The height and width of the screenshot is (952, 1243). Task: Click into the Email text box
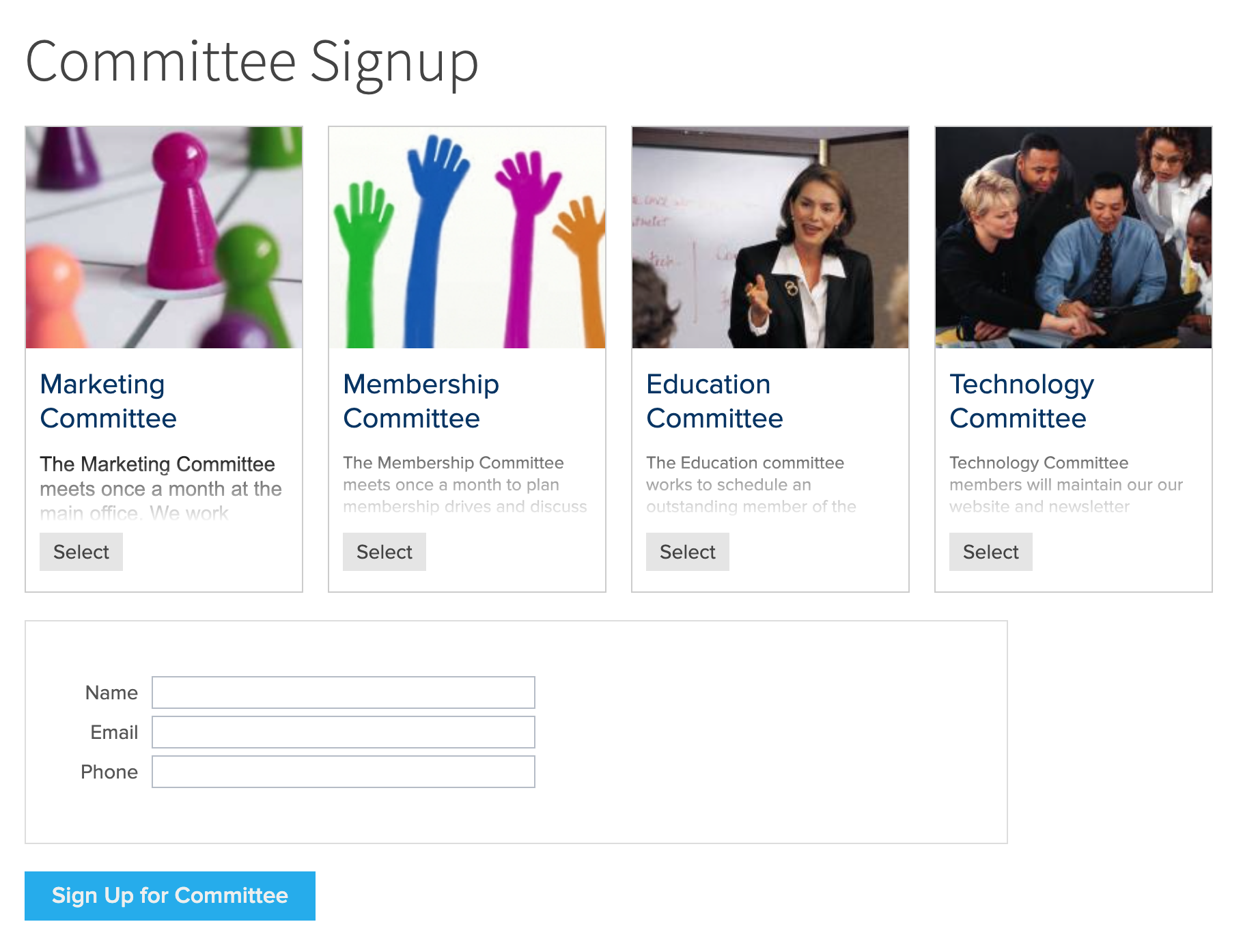pyautogui.click(x=344, y=732)
